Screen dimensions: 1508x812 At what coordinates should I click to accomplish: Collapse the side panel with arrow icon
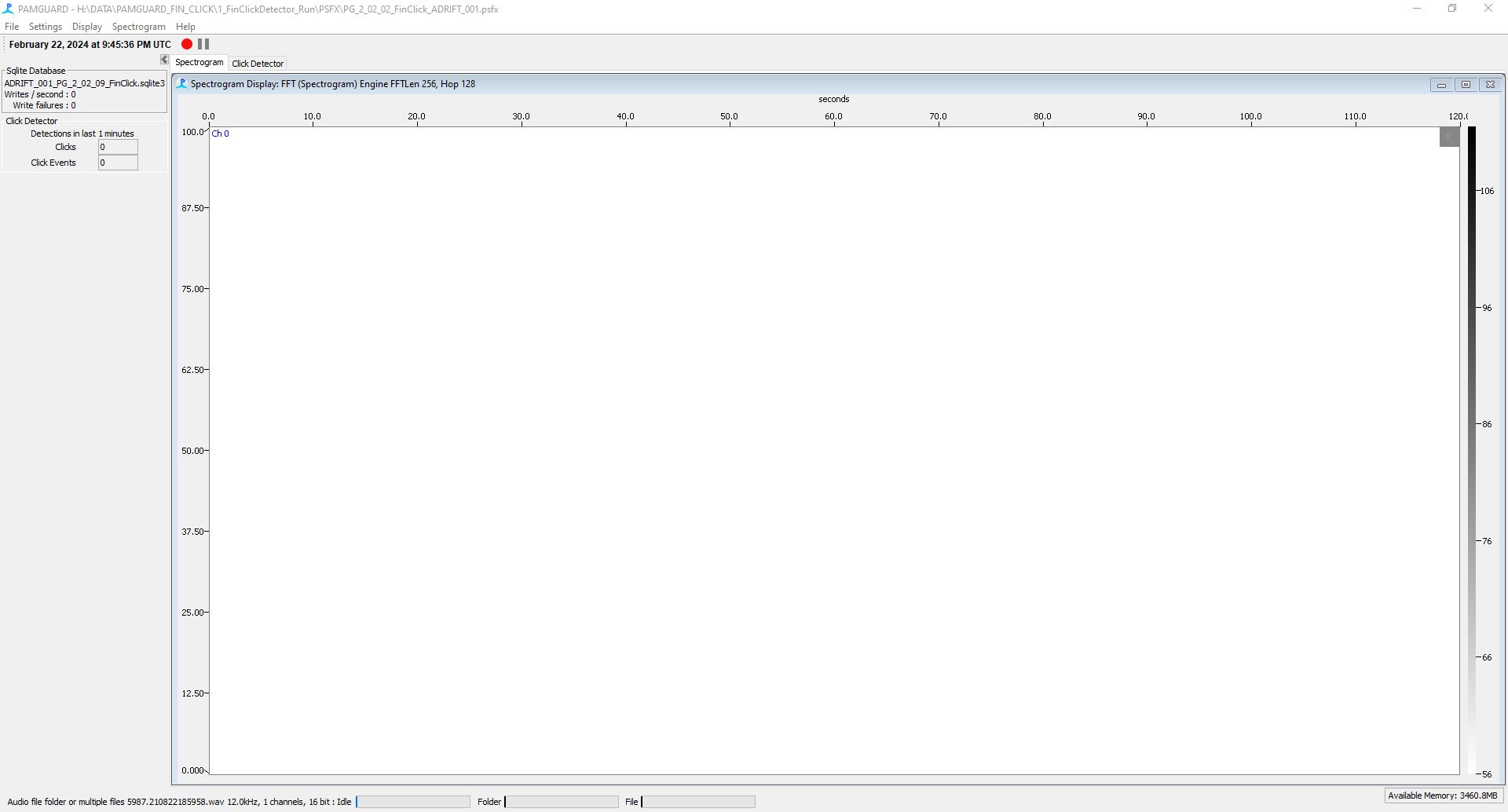pos(164,60)
